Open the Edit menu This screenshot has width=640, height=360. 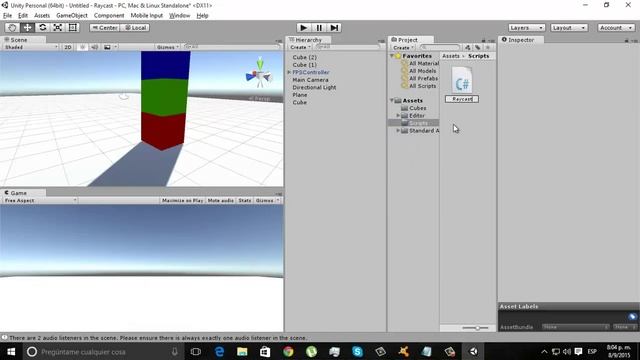[x=23, y=16]
